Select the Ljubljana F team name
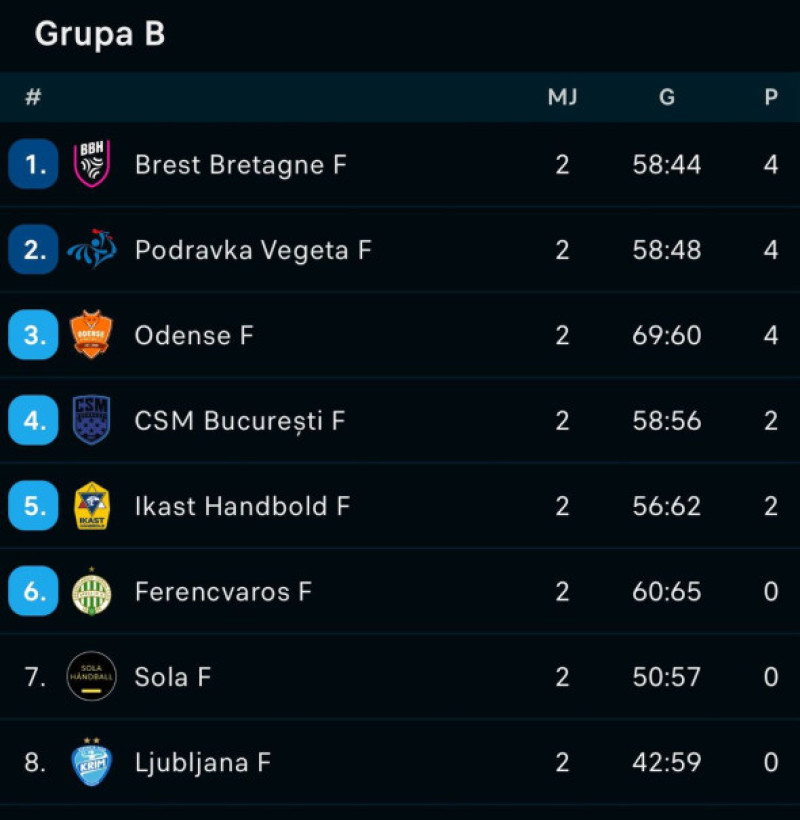Viewport: 800px width, 820px height. (x=203, y=762)
